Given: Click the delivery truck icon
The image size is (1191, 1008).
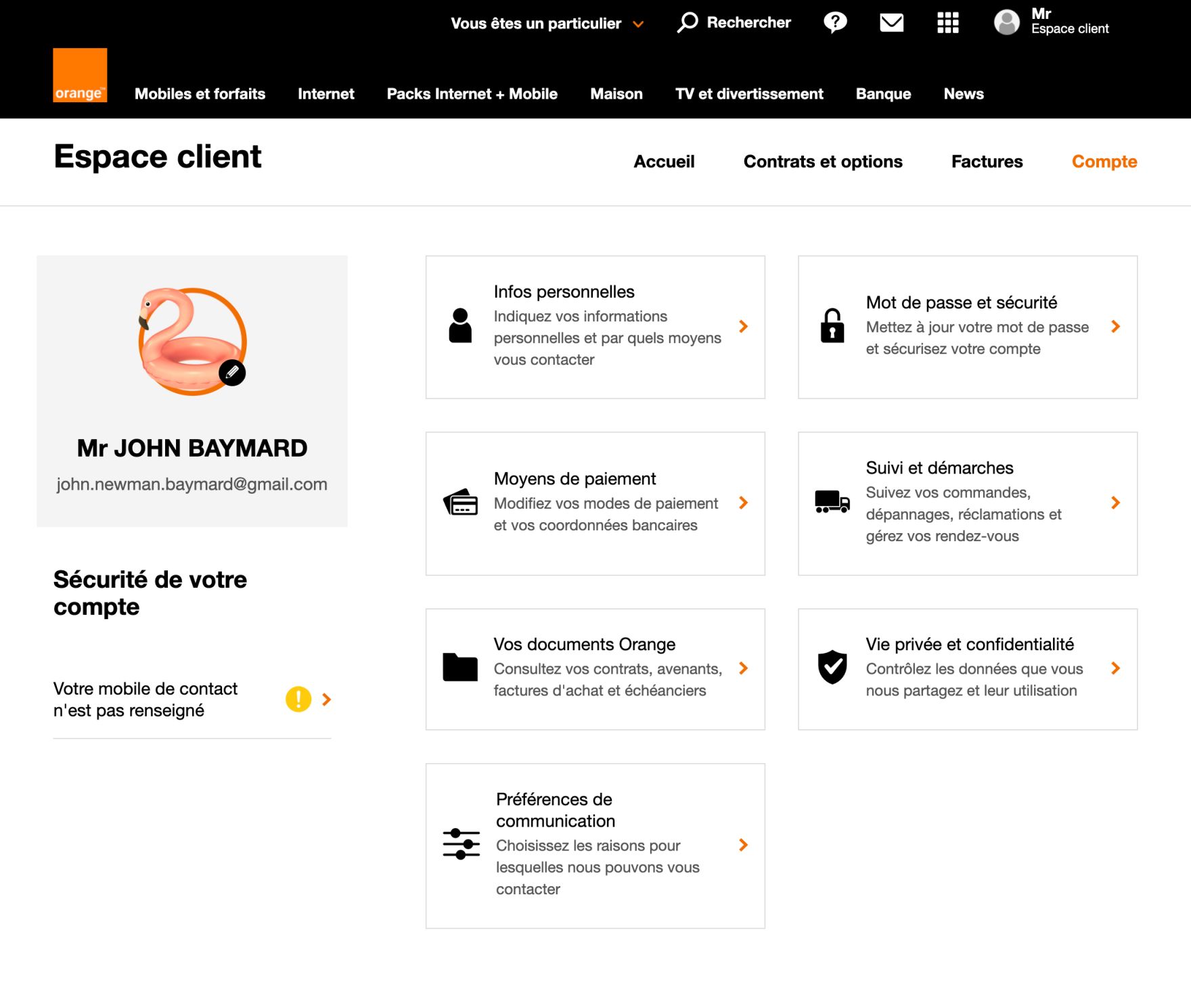Looking at the screenshot, I should coord(832,502).
